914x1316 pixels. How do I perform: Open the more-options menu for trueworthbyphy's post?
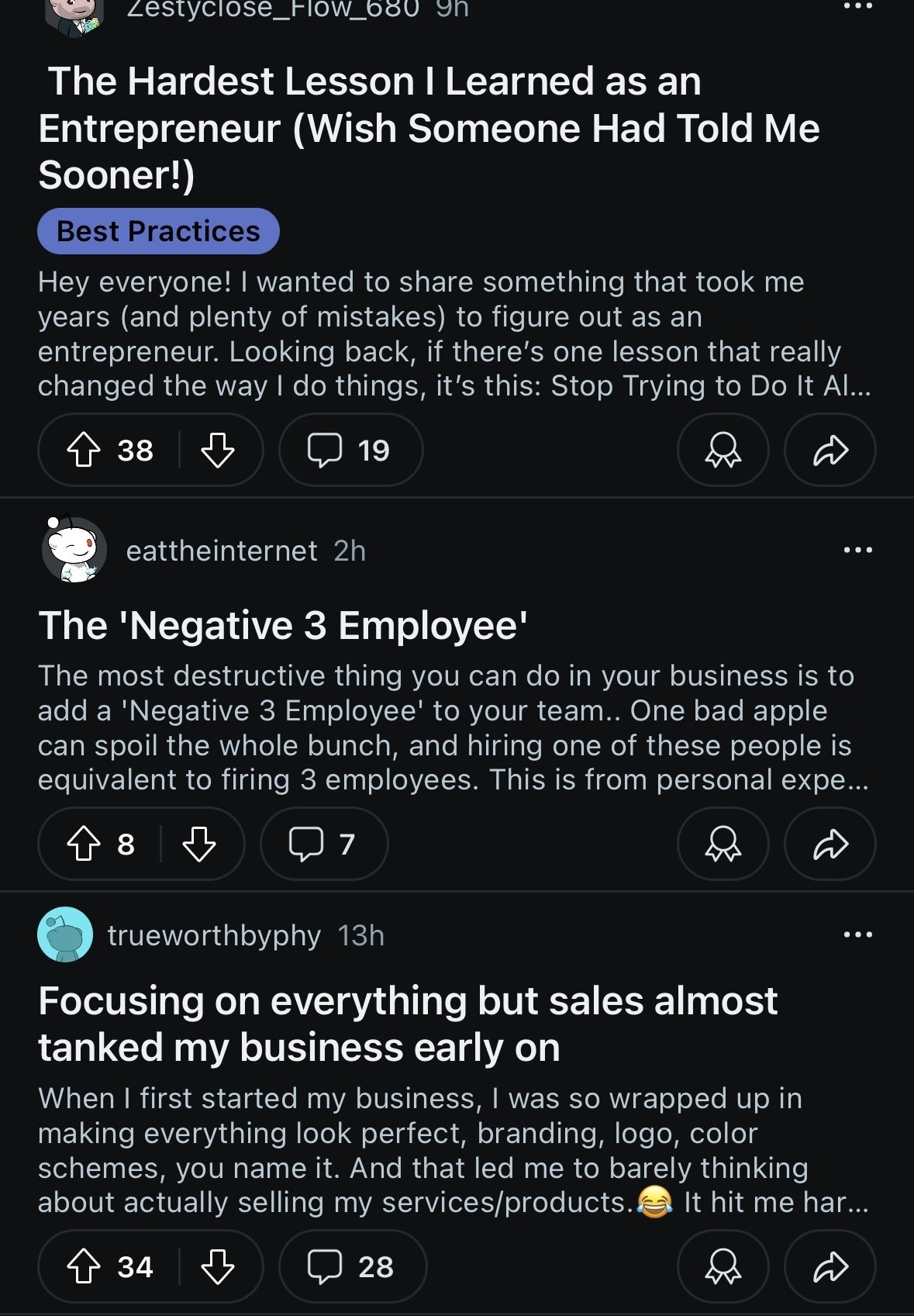coord(857,935)
